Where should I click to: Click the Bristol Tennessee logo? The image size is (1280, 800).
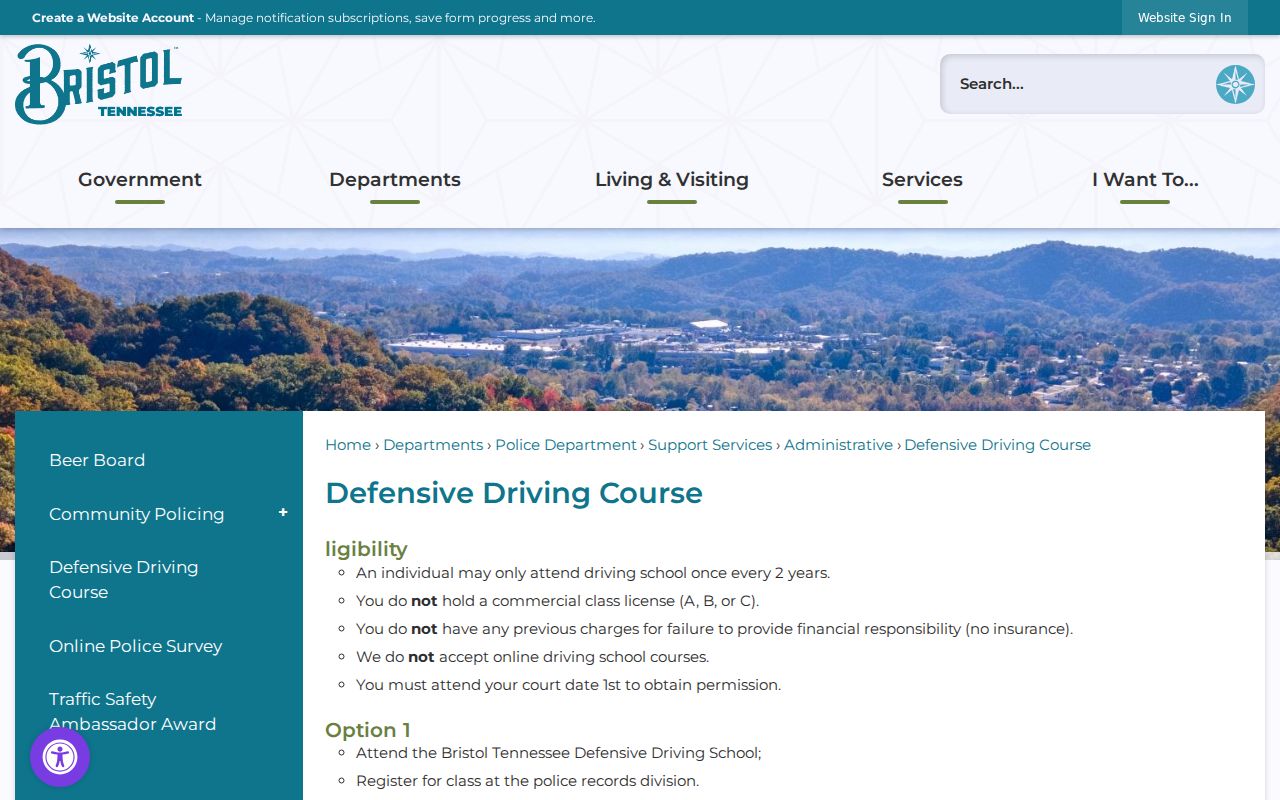[x=98, y=84]
